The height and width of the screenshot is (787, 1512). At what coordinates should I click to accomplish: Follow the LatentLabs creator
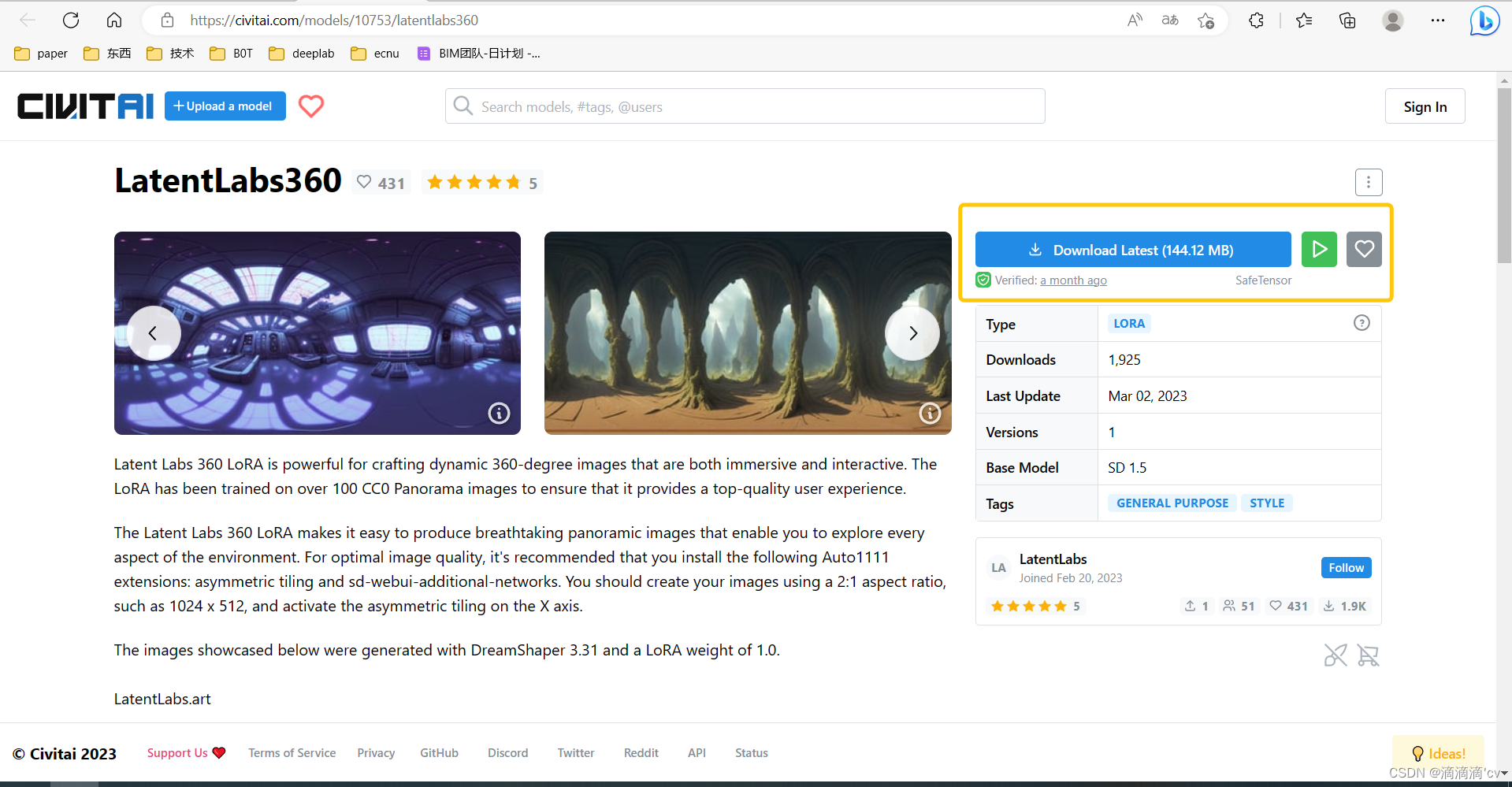point(1346,568)
